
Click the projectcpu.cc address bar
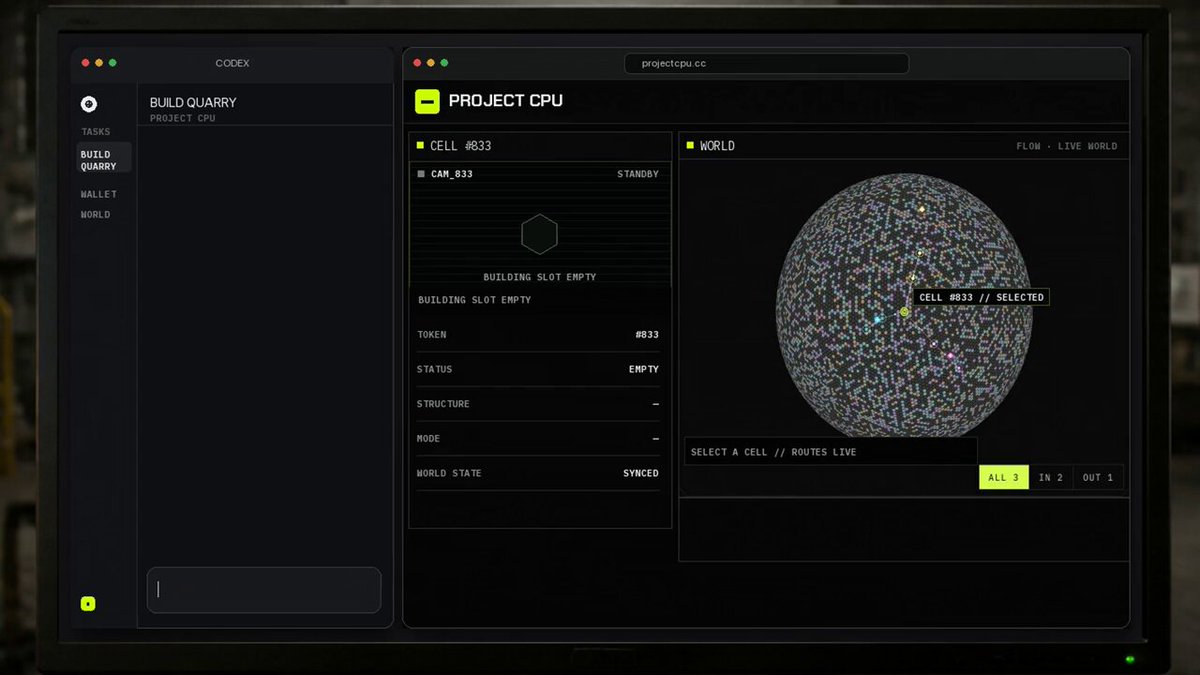tap(766, 63)
